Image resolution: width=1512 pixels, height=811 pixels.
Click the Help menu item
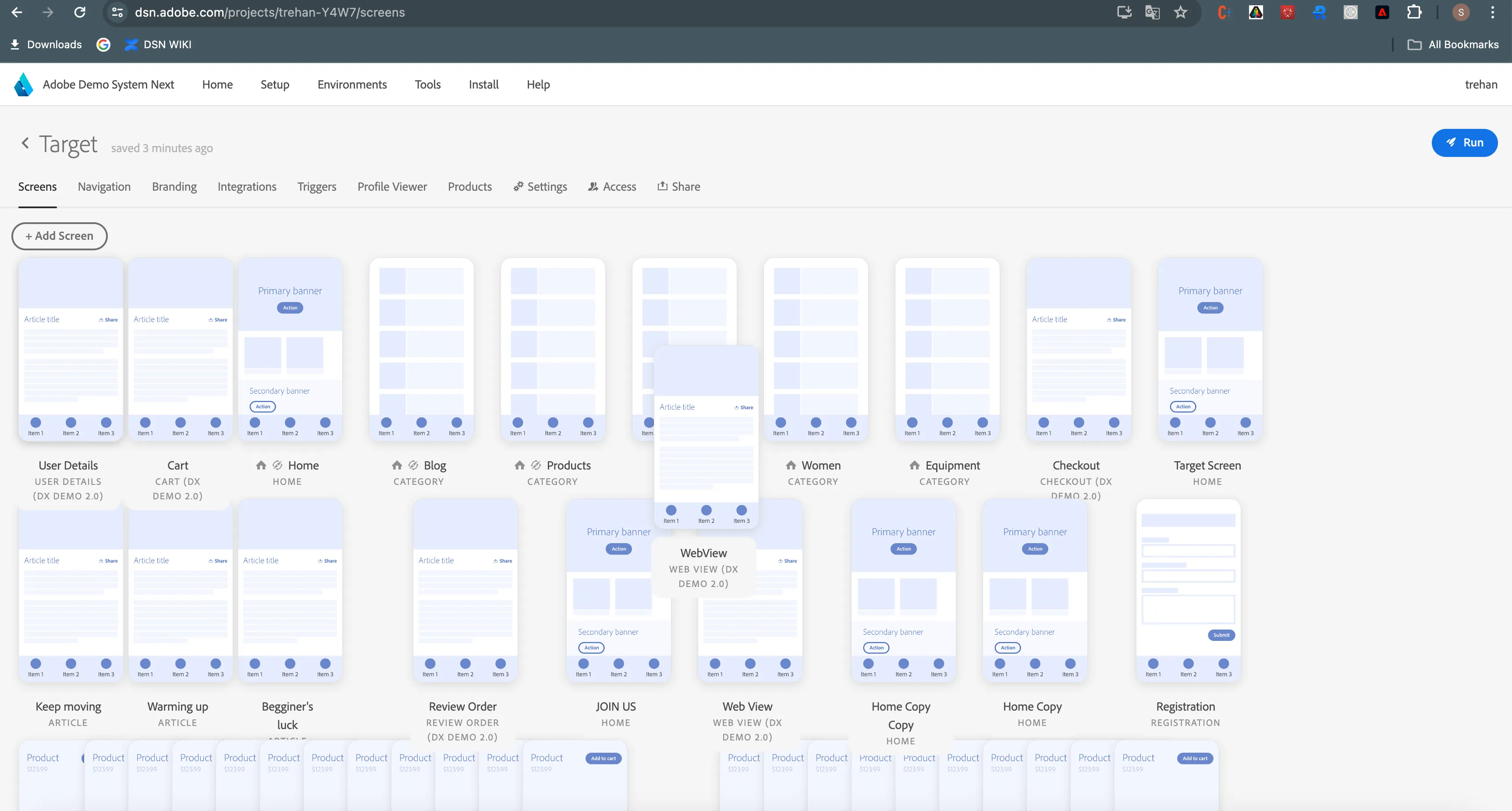[x=538, y=85]
